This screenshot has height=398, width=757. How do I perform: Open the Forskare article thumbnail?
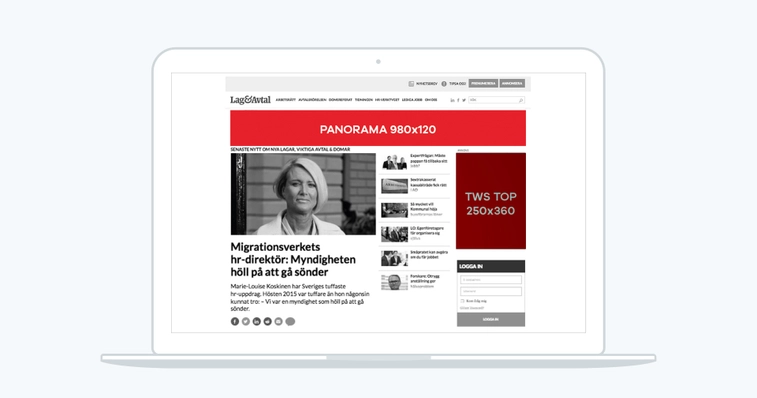click(x=394, y=282)
